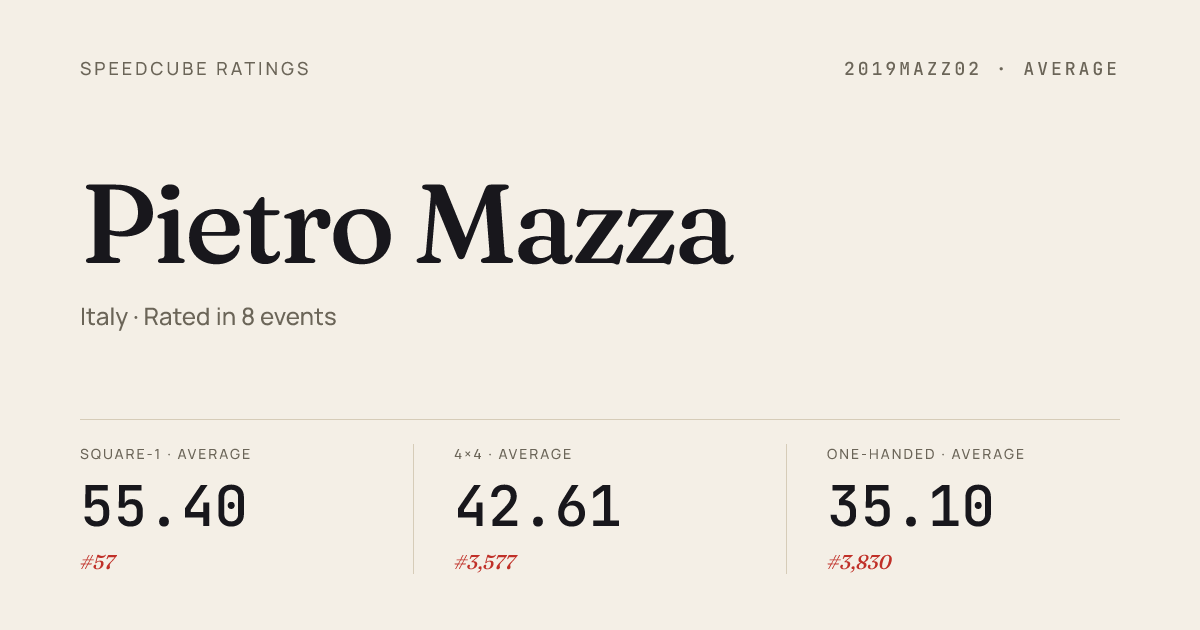Image resolution: width=1200 pixels, height=630 pixels.
Task: Click vertical divider between 4×4 and One-Handed
Action: (x=786, y=508)
